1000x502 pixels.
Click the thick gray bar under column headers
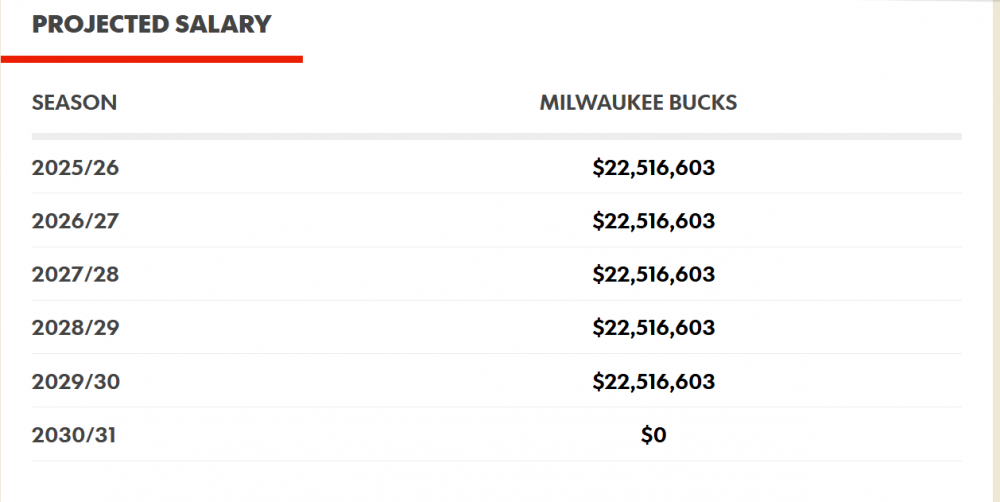point(496,136)
